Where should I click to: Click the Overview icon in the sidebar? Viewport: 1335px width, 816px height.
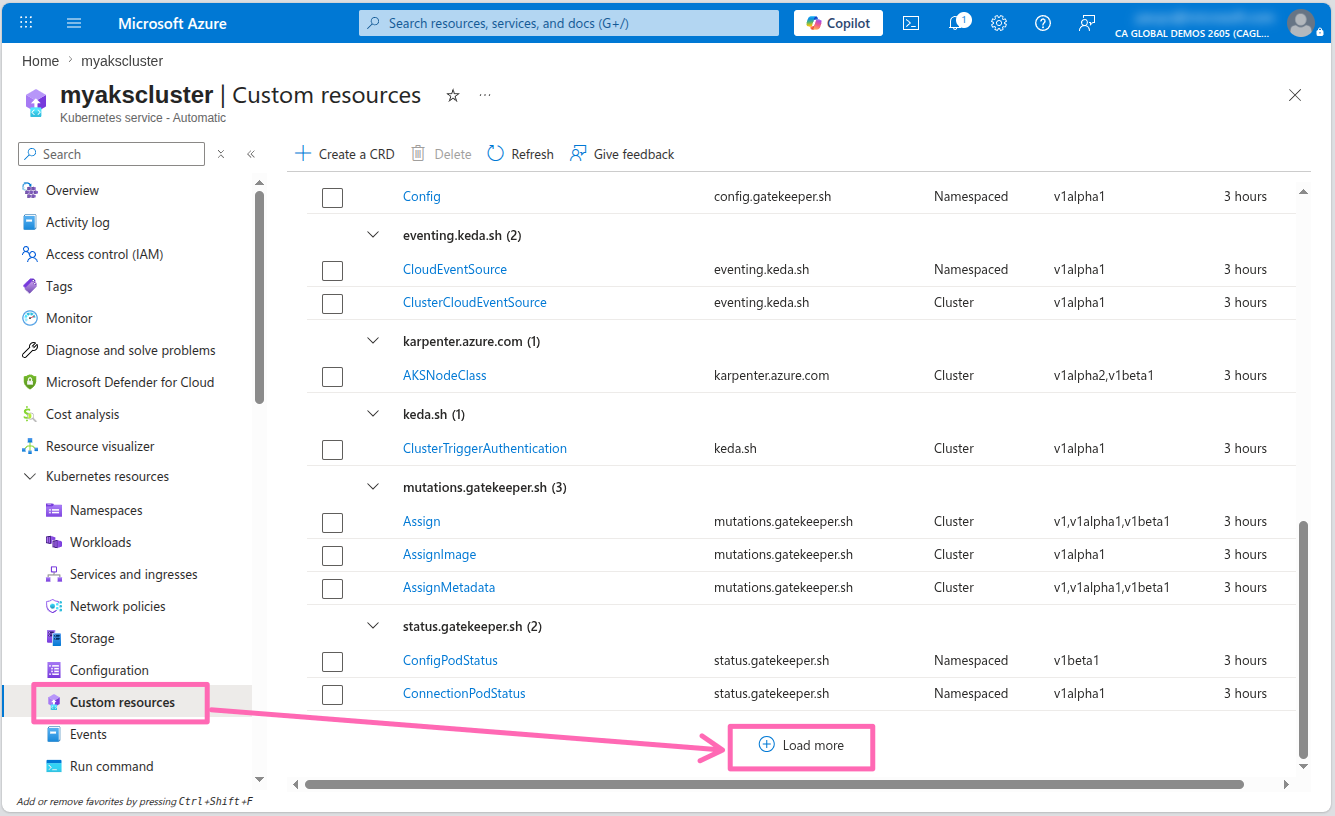(29, 190)
